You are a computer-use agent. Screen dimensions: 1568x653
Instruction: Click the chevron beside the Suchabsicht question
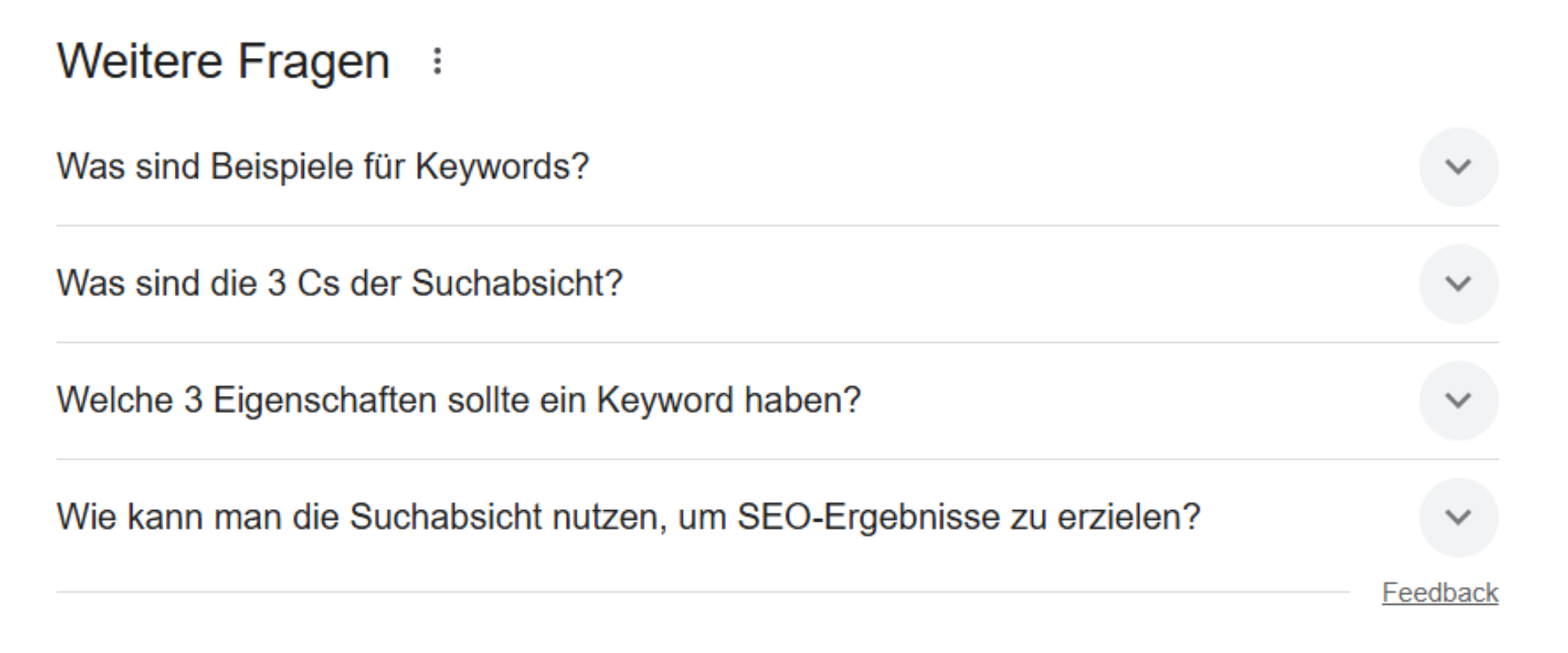point(1459,283)
